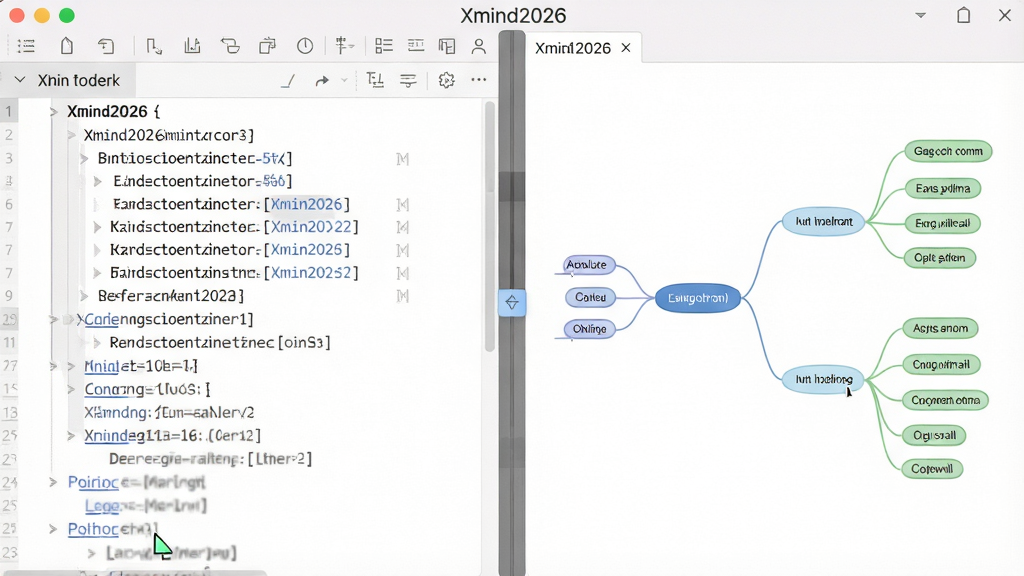
Task: Click the macOS yellow minimize window button
Action: pyautogui.click(x=42, y=15)
